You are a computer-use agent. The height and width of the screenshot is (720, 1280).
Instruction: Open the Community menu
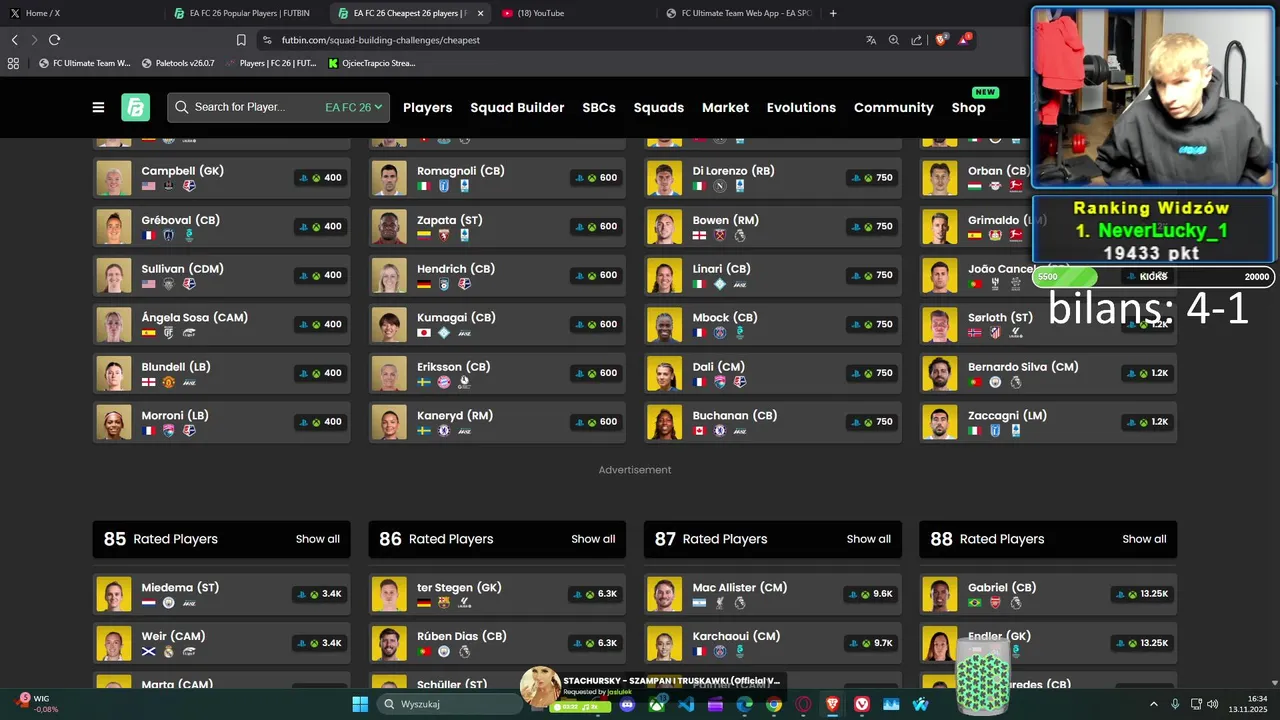(893, 107)
